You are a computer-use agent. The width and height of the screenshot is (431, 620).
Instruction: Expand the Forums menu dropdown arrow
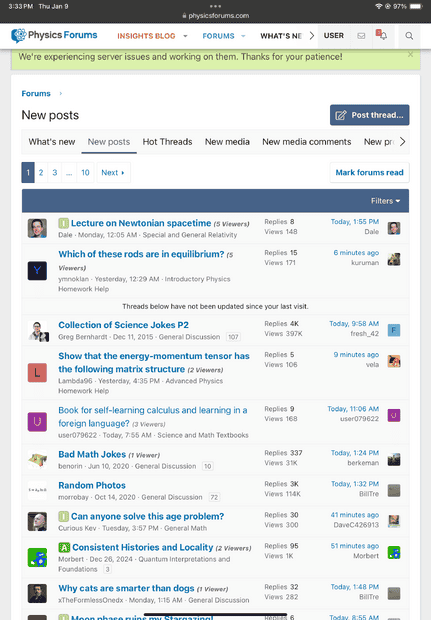pyautogui.click(x=243, y=36)
